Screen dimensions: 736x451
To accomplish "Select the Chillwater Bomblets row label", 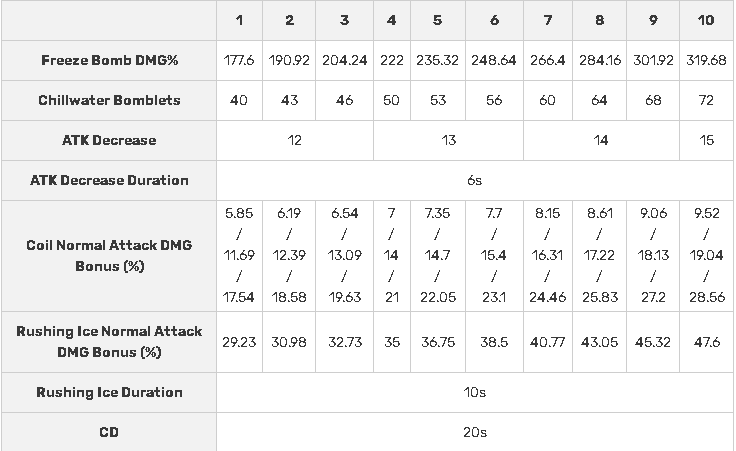I will tap(109, 100).
